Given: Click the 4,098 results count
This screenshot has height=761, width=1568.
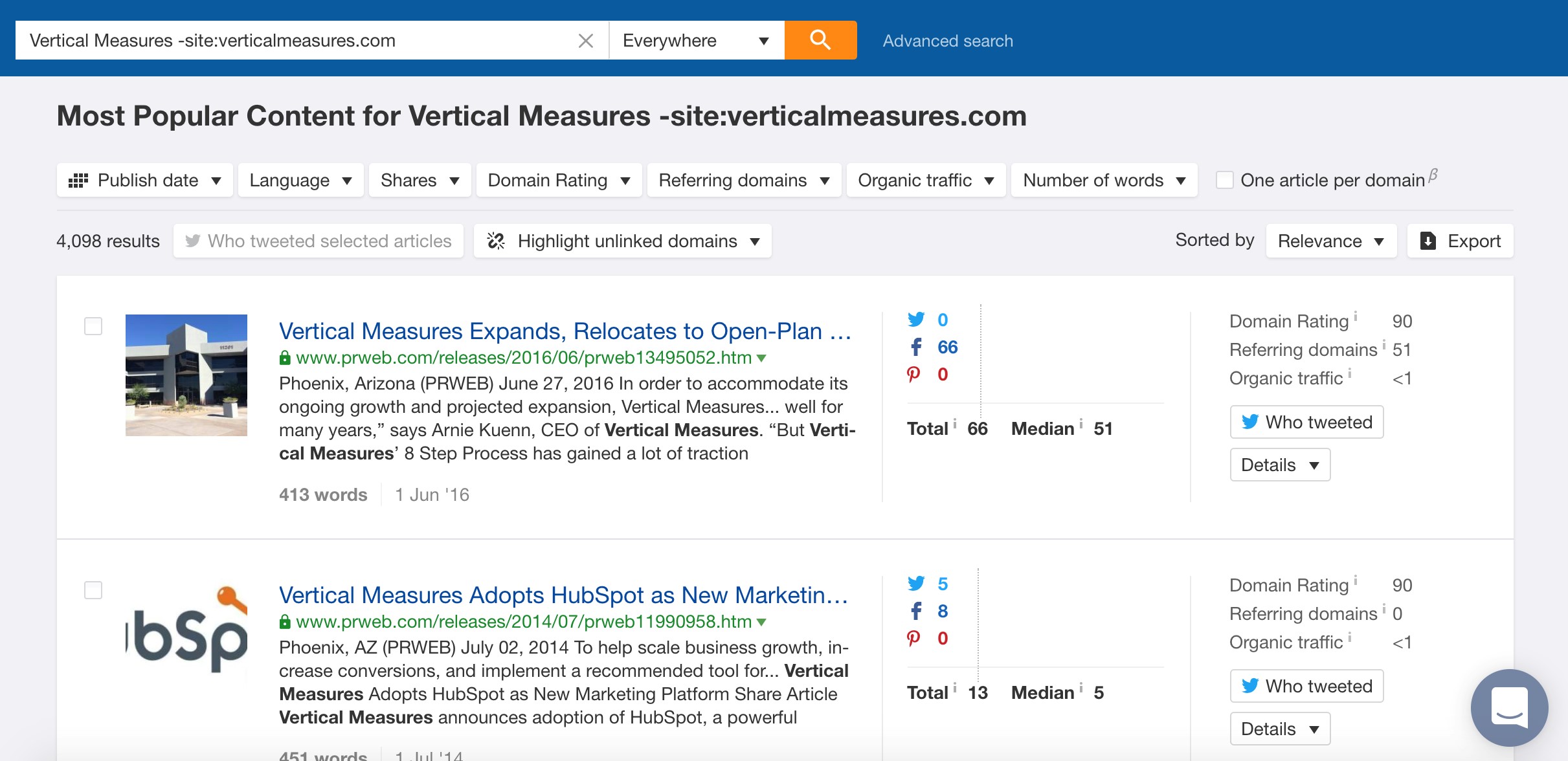Looking at the screenshot, I should [108, 241].
